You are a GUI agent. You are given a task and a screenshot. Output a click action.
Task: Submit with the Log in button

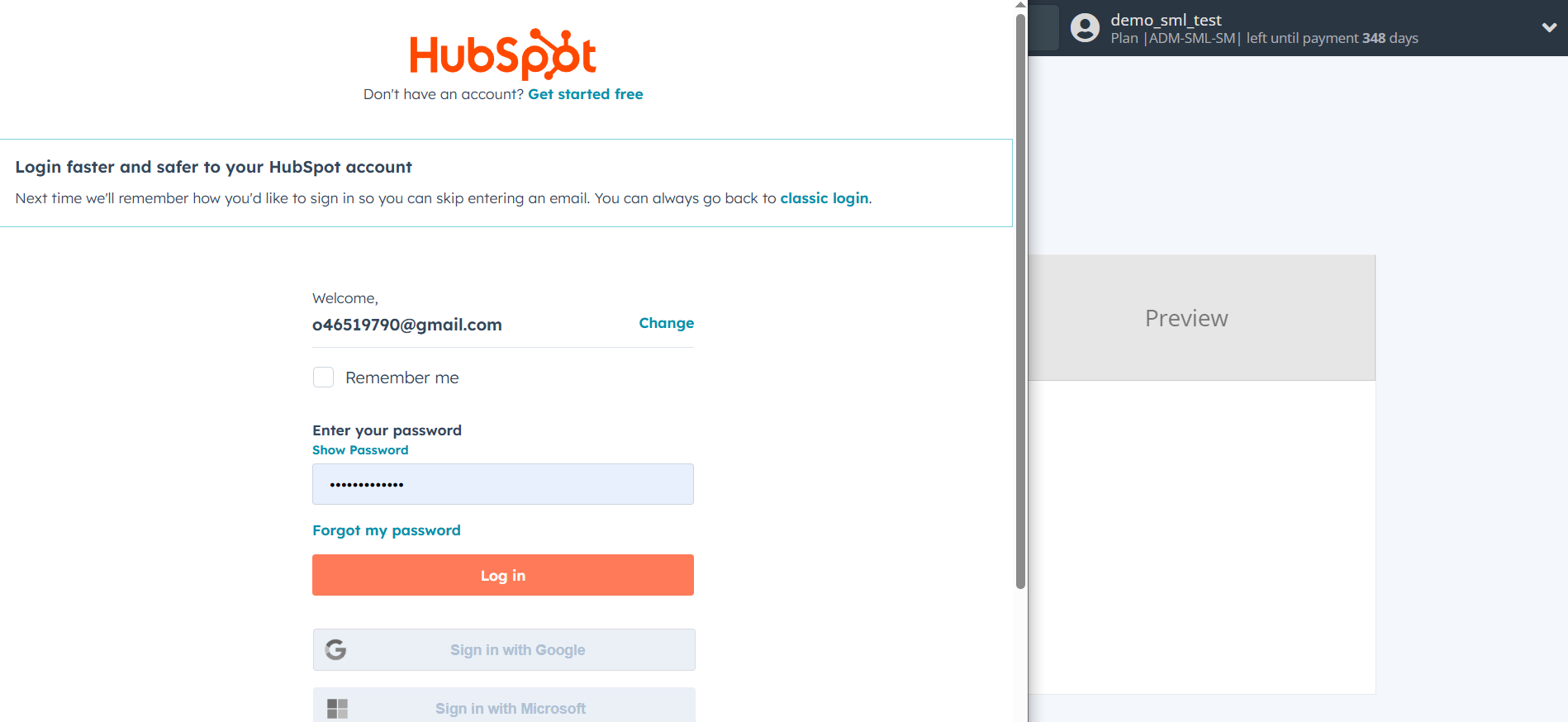click(x=502, y=575)
